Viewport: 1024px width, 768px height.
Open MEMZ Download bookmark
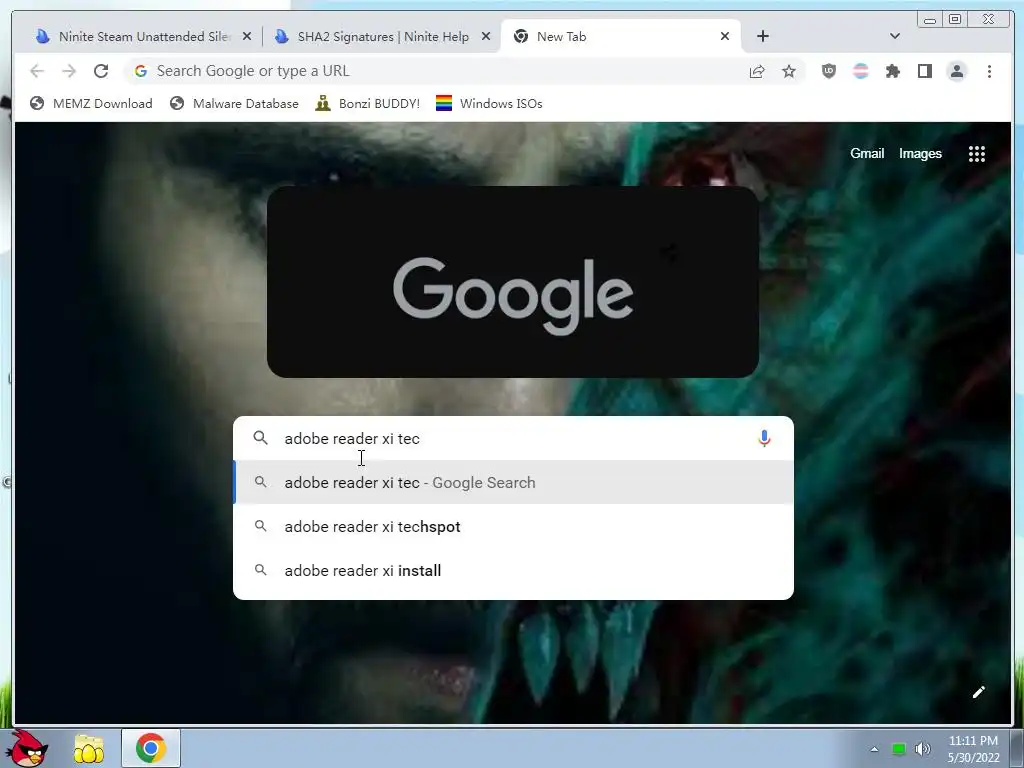(x=91, y=103)
